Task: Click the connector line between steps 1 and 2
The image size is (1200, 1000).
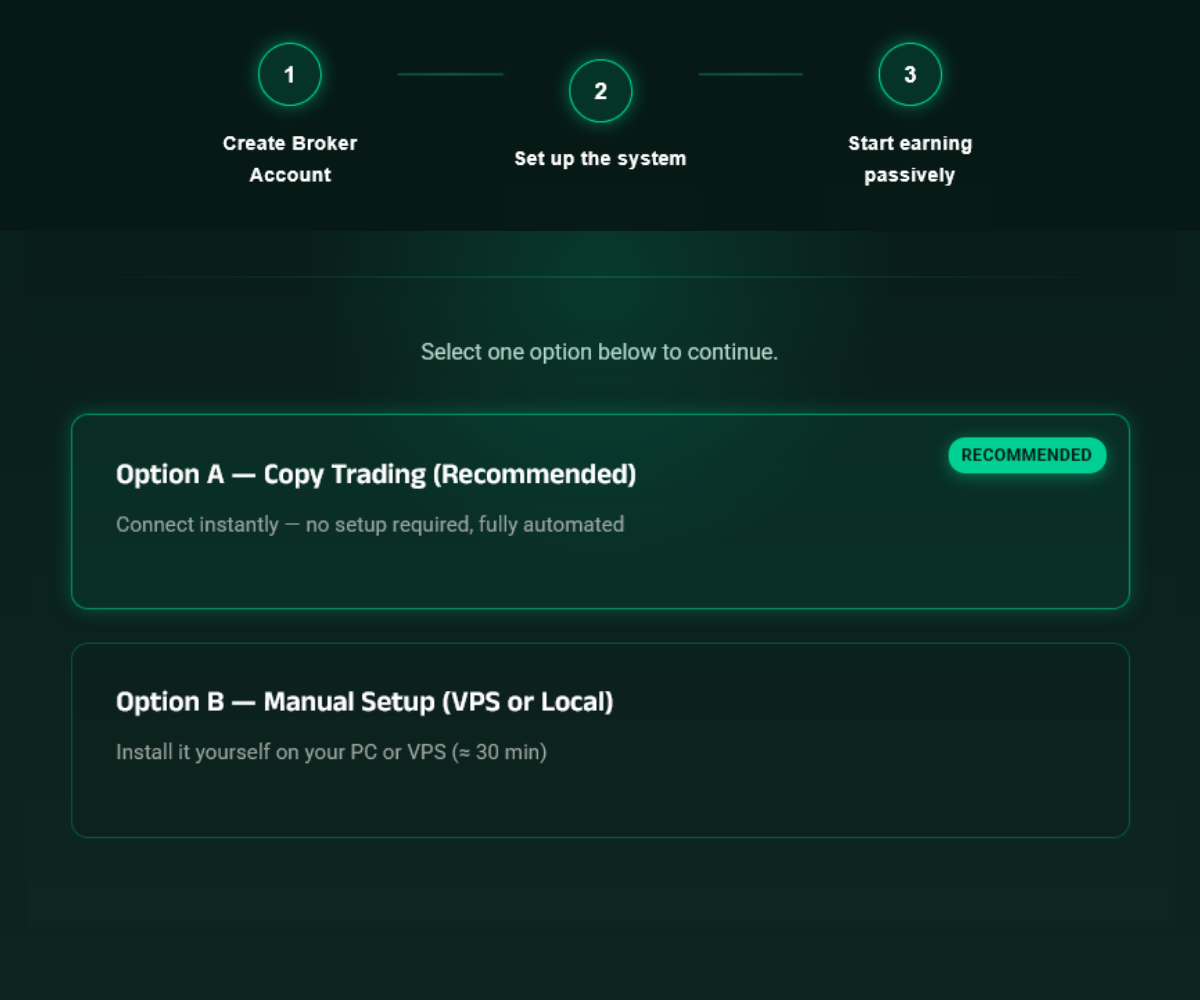Action: tap(450, 74)
